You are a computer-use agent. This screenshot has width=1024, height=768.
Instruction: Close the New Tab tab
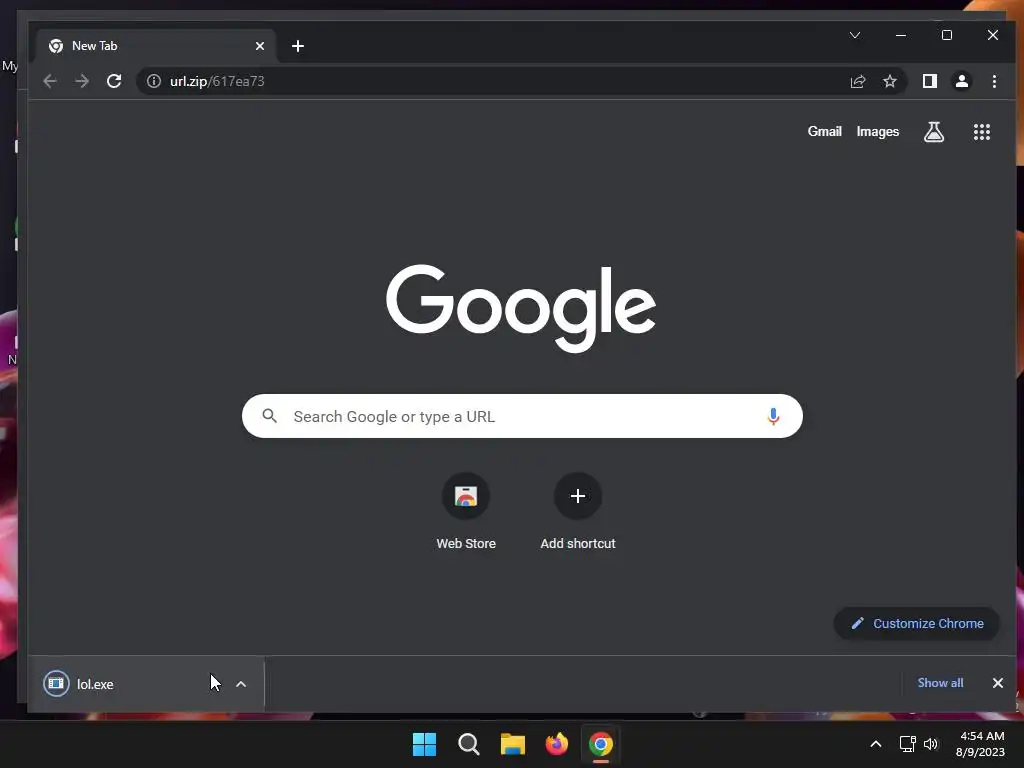point(260,46)
